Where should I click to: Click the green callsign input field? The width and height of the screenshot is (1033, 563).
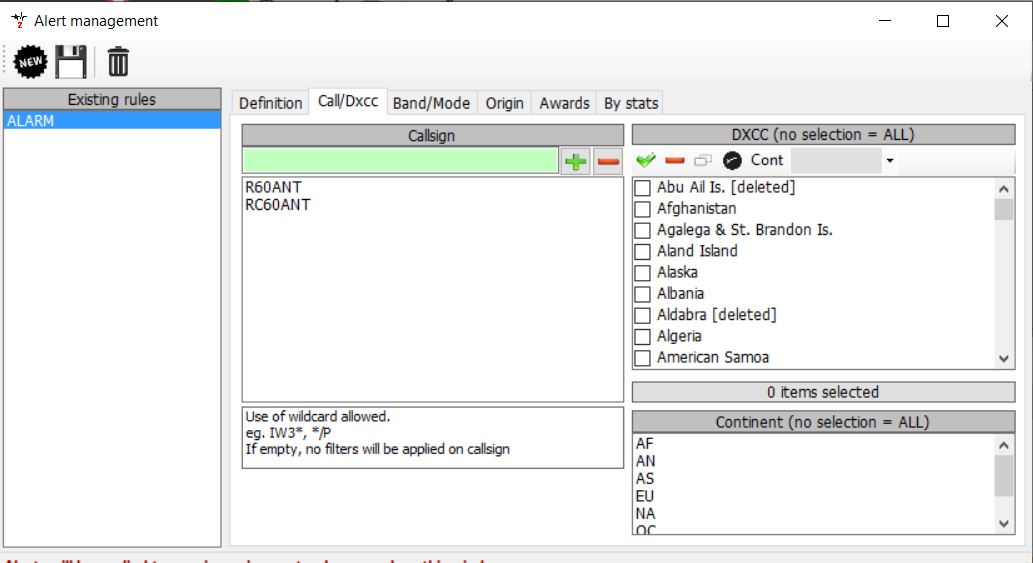coord(401,161)
